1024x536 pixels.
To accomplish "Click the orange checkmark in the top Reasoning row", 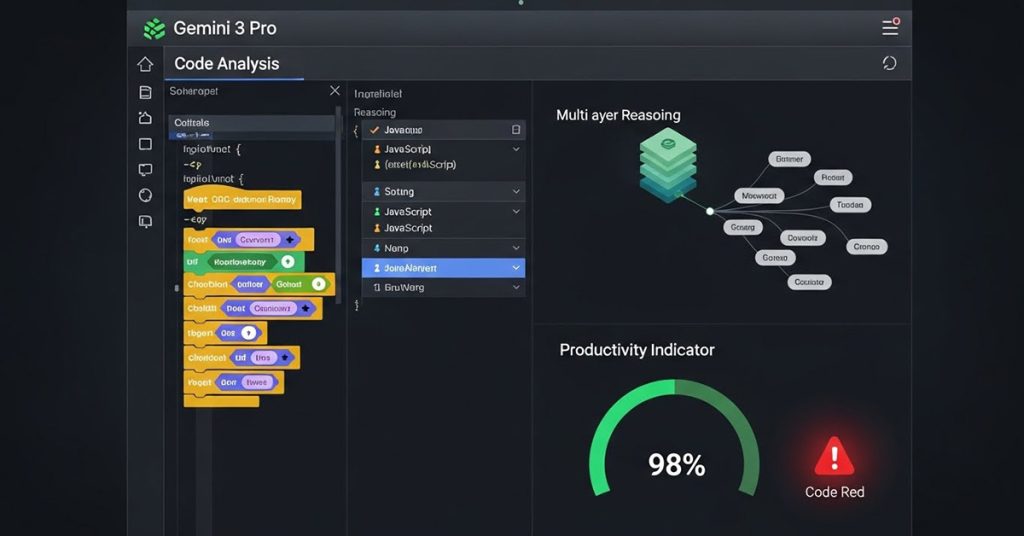I will pyautogui.click(x=374, y=130).
